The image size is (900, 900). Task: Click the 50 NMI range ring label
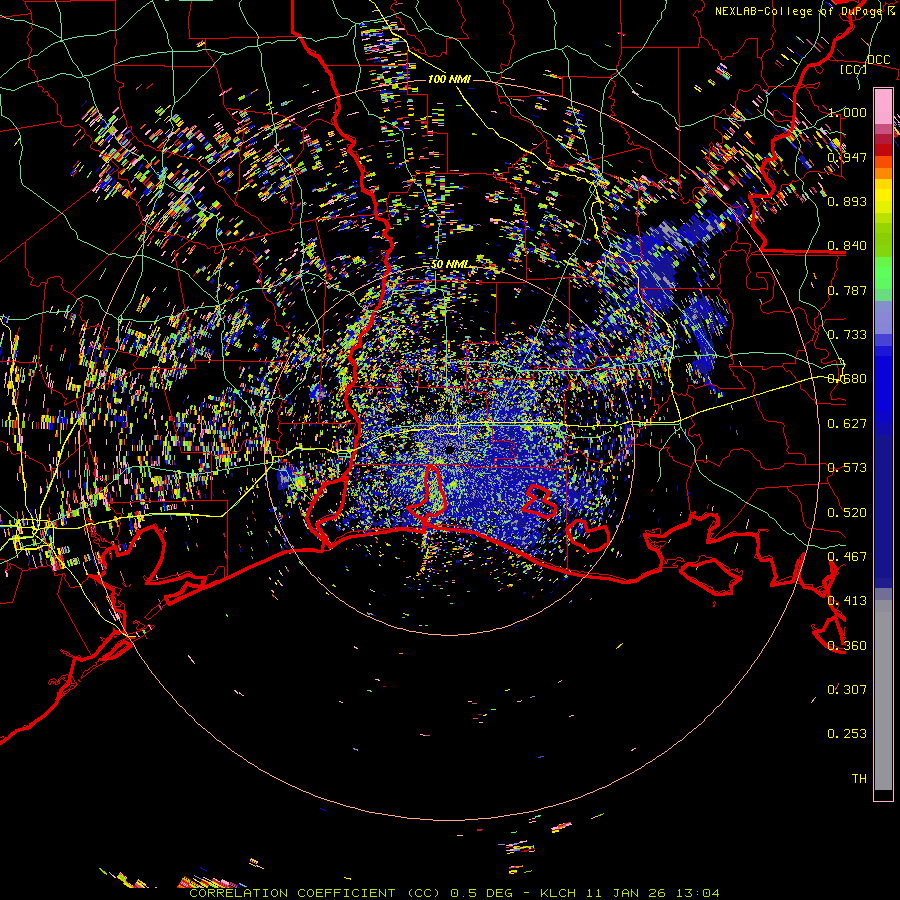pos(450,265)
